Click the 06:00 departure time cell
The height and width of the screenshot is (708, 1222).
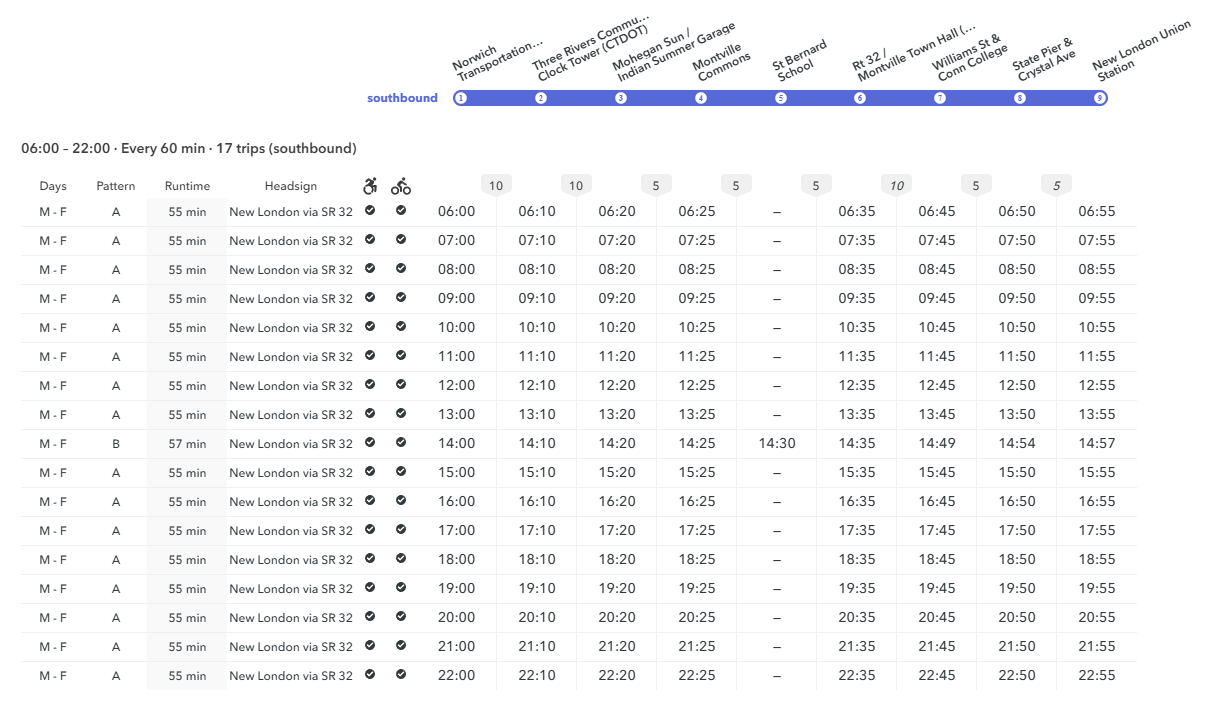(x=457, y=212)
